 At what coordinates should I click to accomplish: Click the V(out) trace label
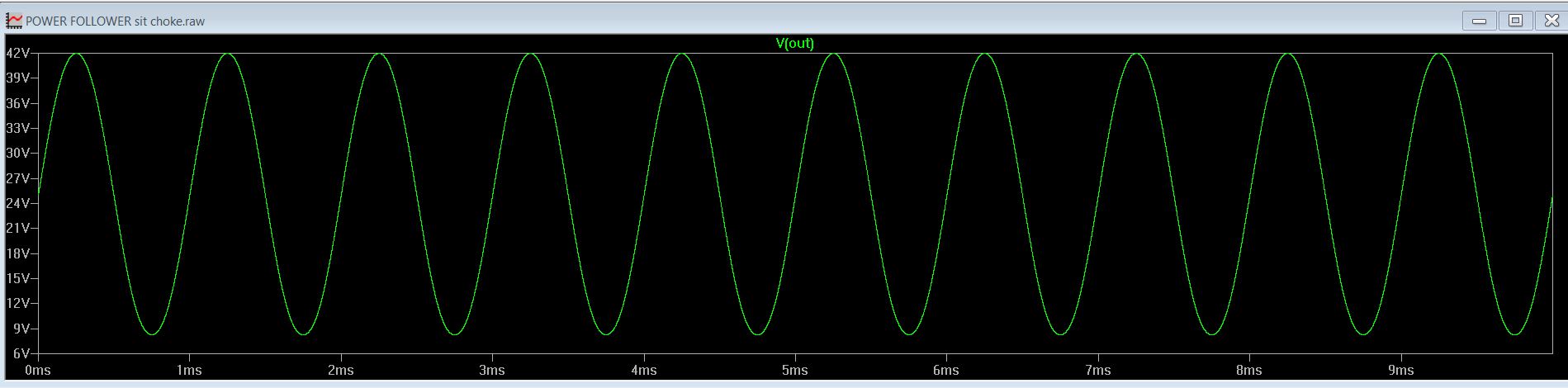click(794, 43)
